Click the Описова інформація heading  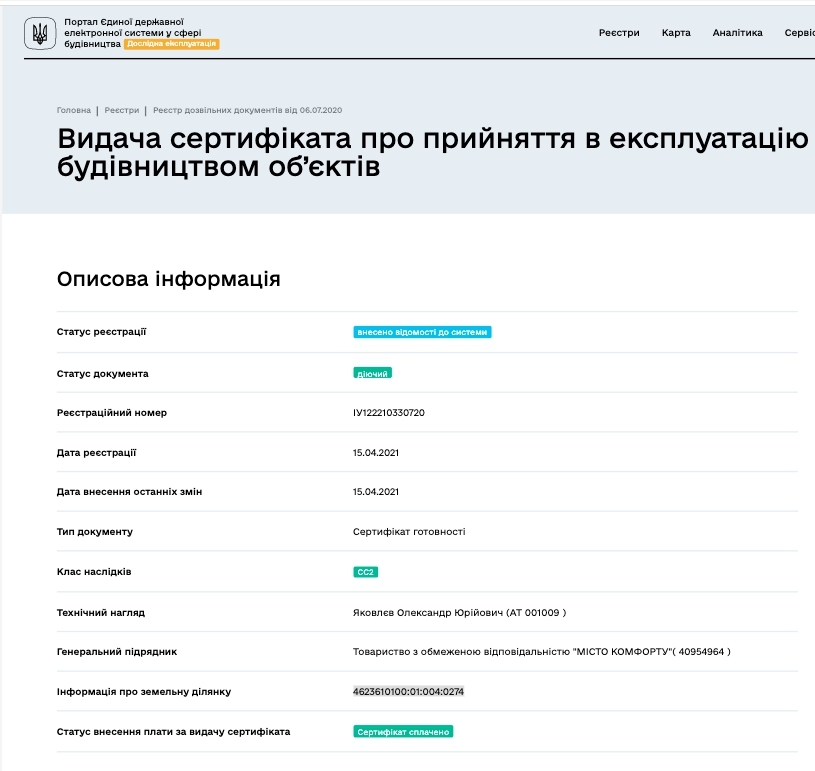[x=168, y=279]
